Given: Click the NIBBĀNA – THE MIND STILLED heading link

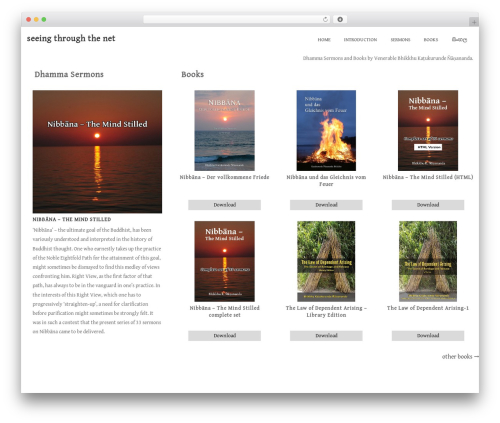Looking at the screenshot, I should click(x=72, y=219).
